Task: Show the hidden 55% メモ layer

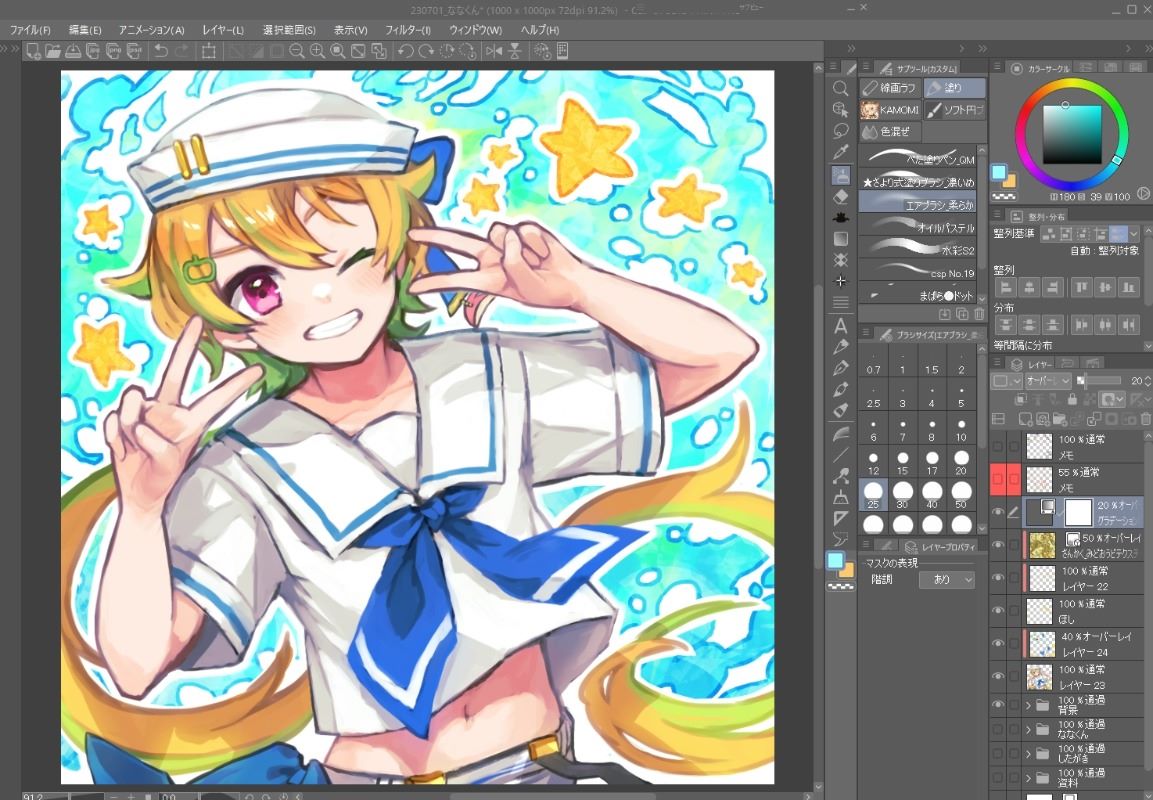Action: point(997,480)
